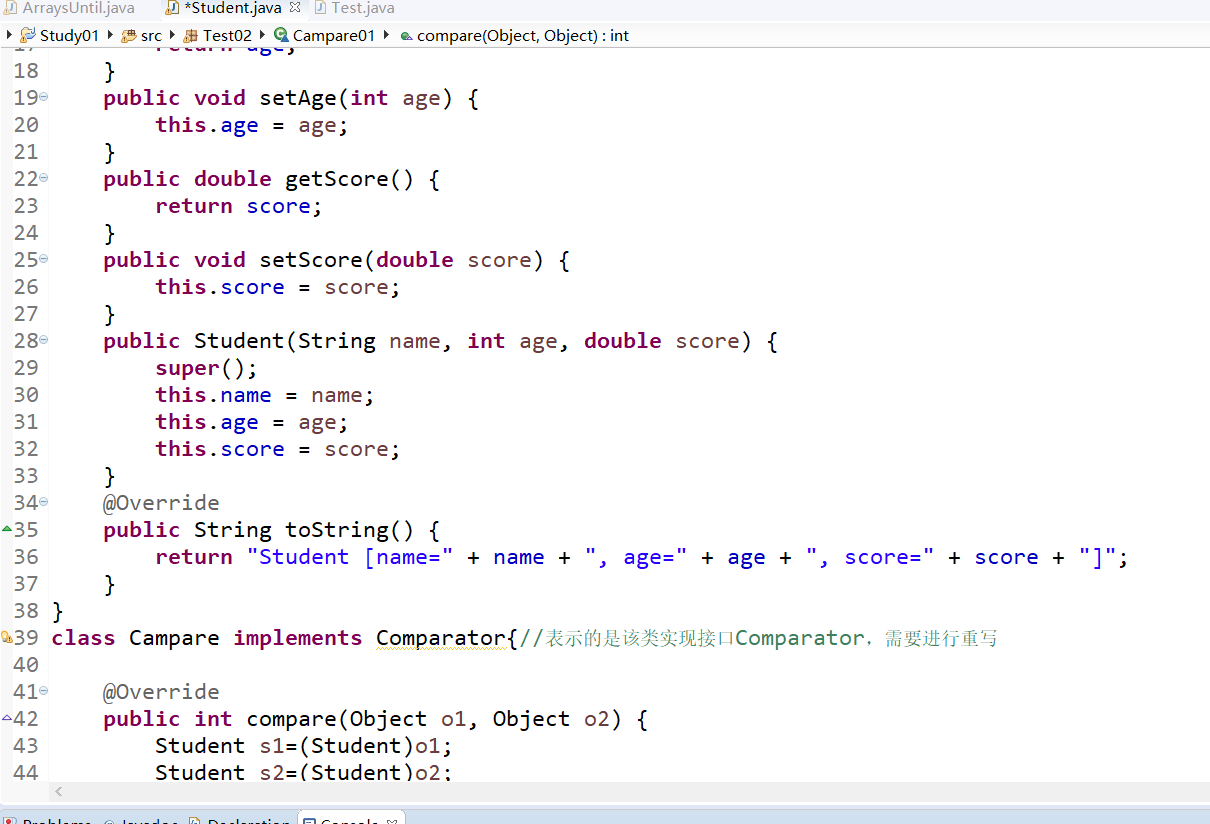The height and width of the screenshot is (824, 1210).
Task: Open the Problems view tab
Action: point(49,820)
